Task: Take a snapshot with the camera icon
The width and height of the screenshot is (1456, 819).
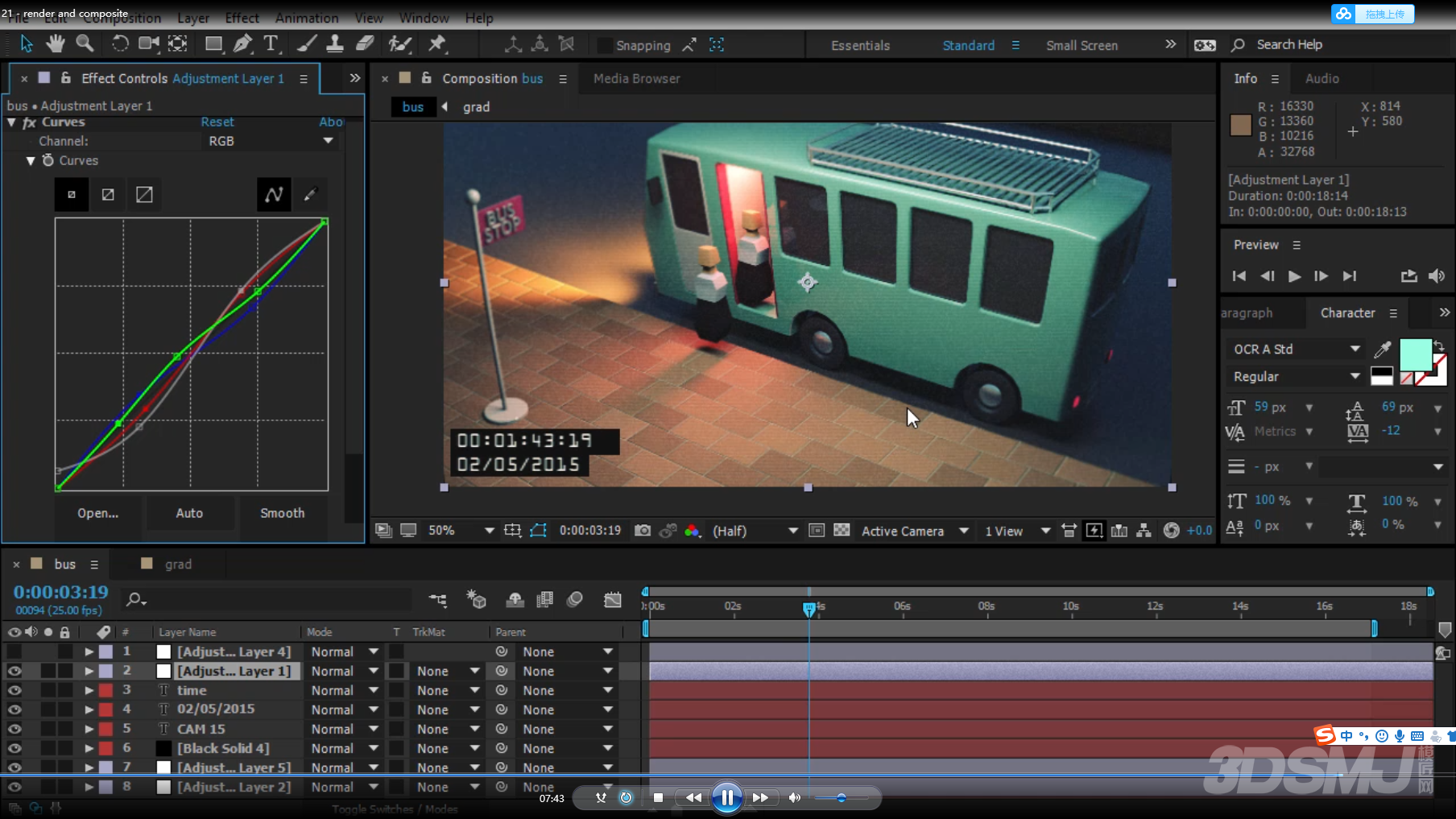Action: pyautogui.click(x=643, y=530)
